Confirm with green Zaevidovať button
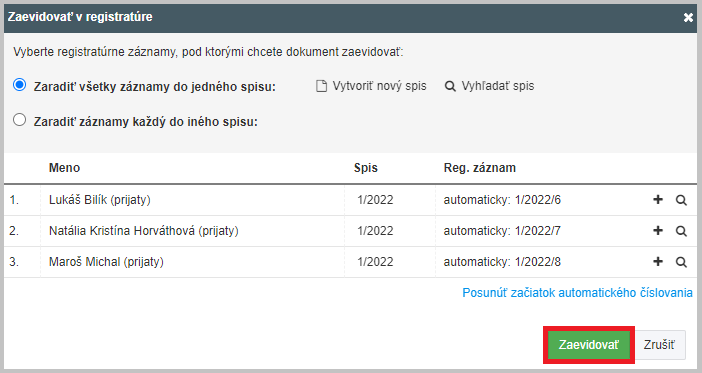 pos(589,345)
